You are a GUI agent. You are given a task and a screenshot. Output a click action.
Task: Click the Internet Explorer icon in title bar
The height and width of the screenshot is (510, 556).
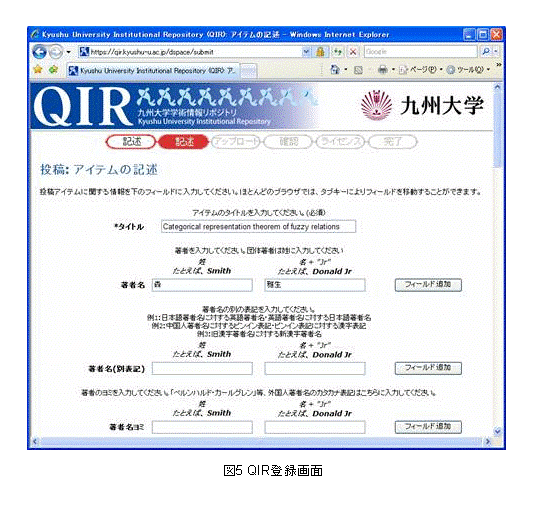pyautogui.click(x=34, y=34)
